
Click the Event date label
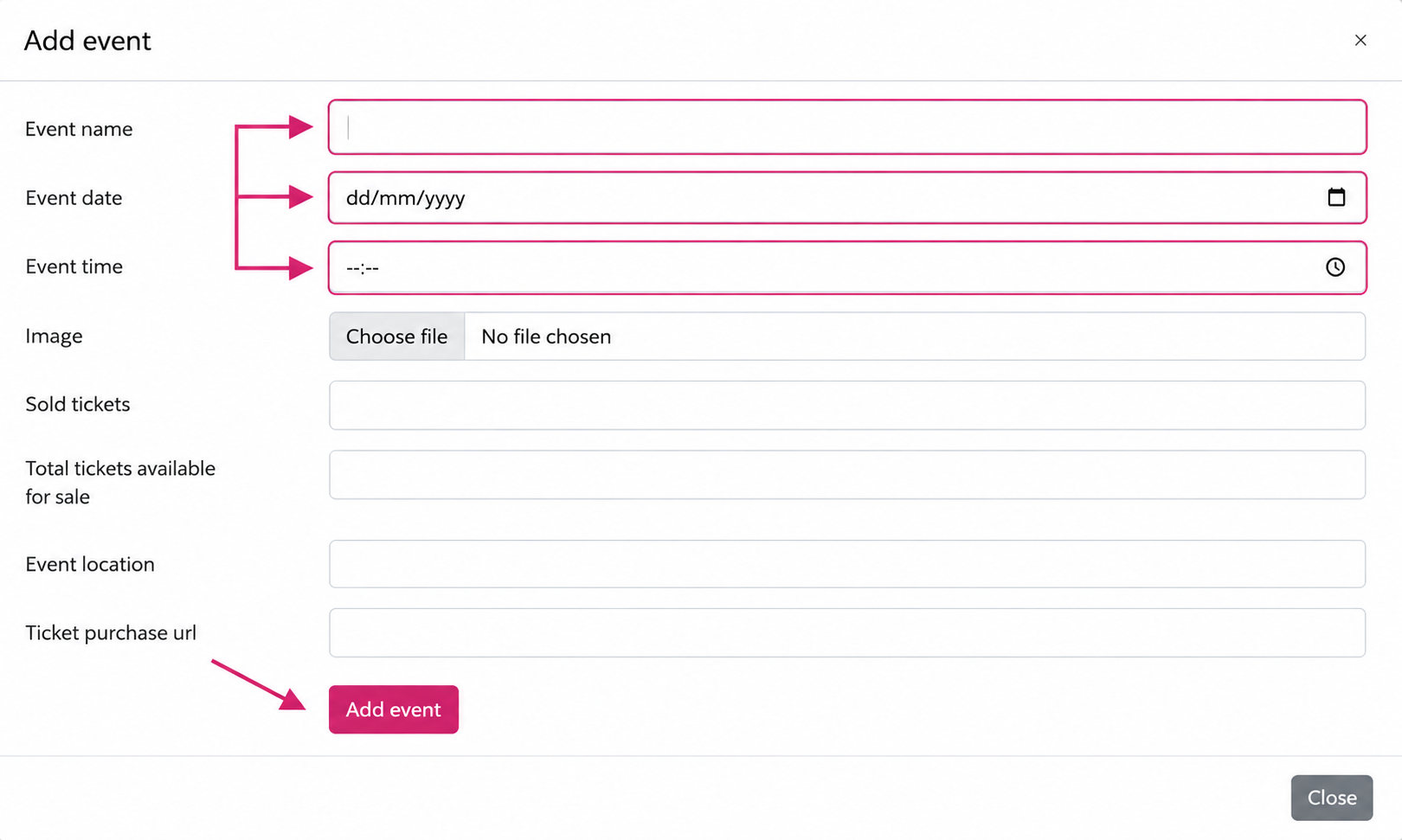pyautogui.click(x=74, y=198)
